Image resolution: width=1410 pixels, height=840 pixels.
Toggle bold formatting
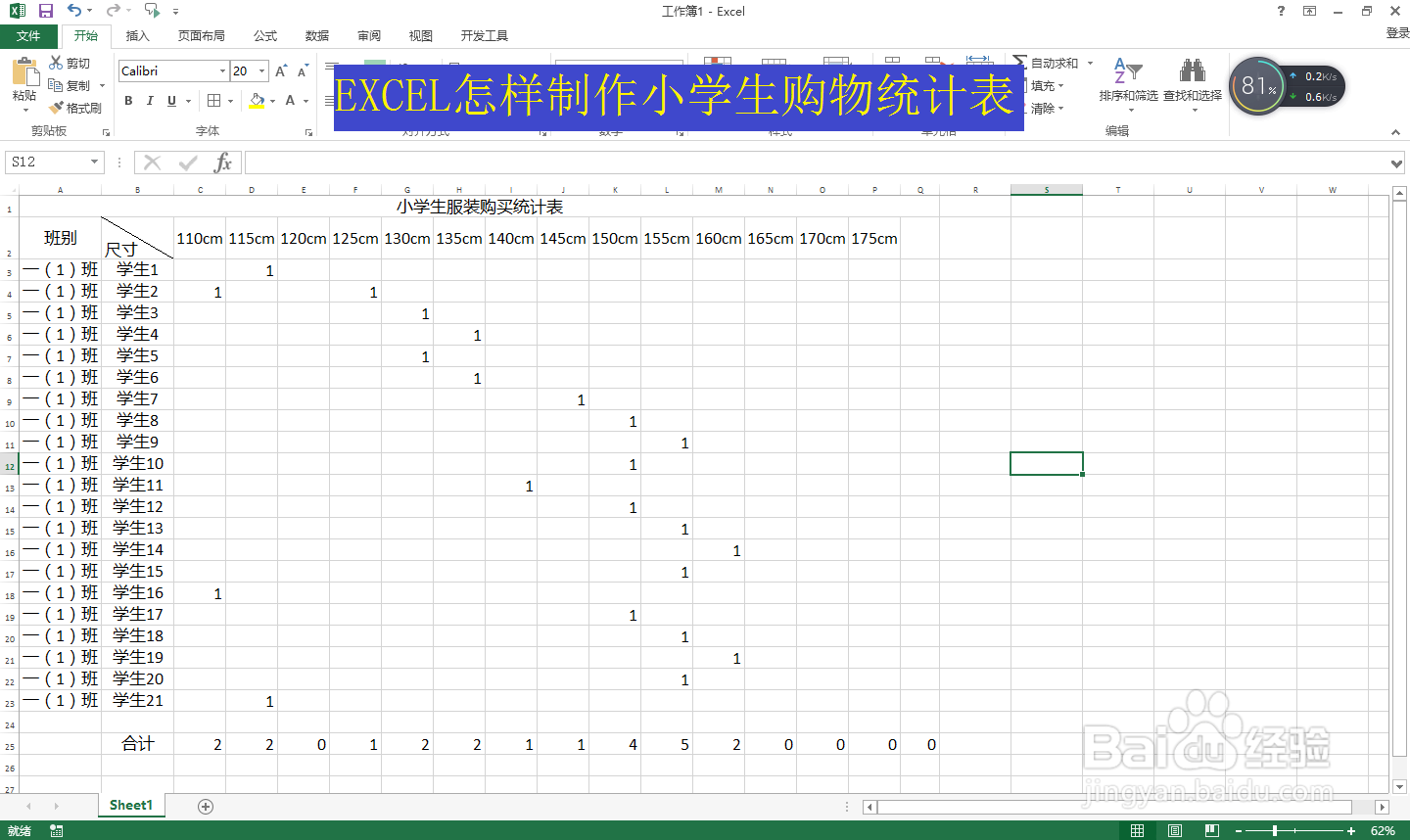[127, 101]
